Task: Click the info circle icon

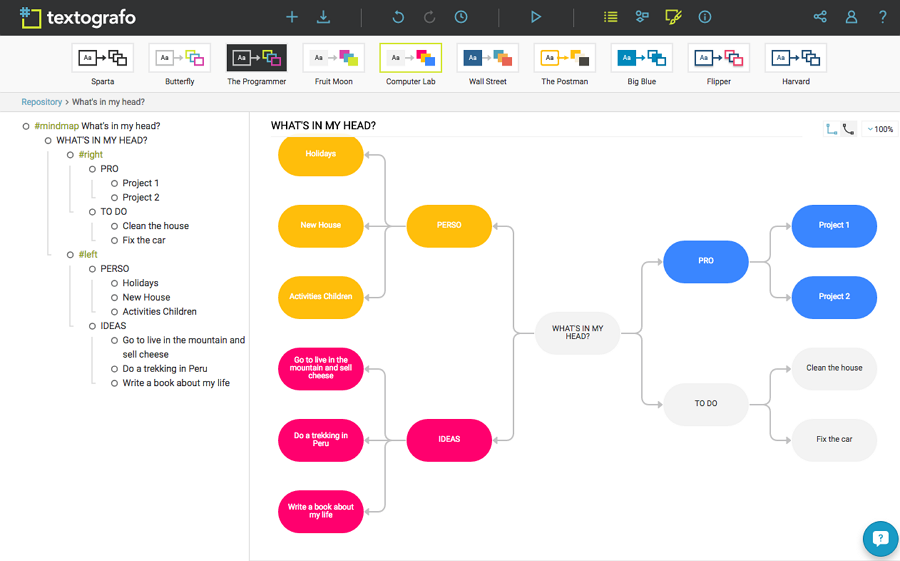Action: (705, 17)
